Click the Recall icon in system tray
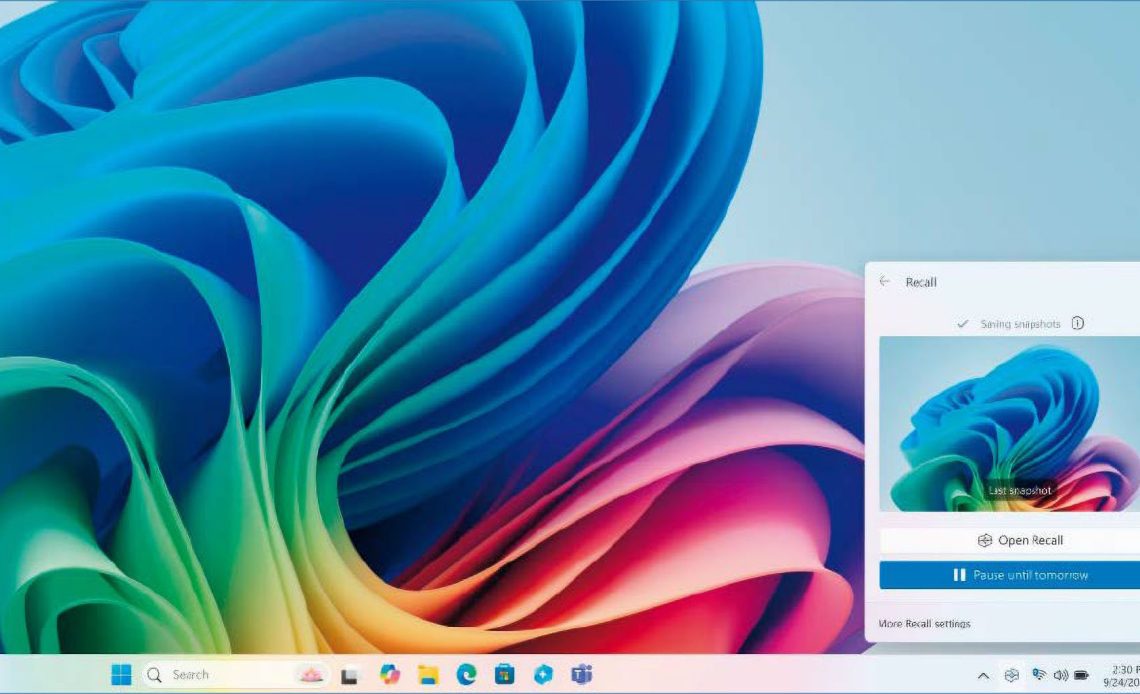 point(1011,675)
